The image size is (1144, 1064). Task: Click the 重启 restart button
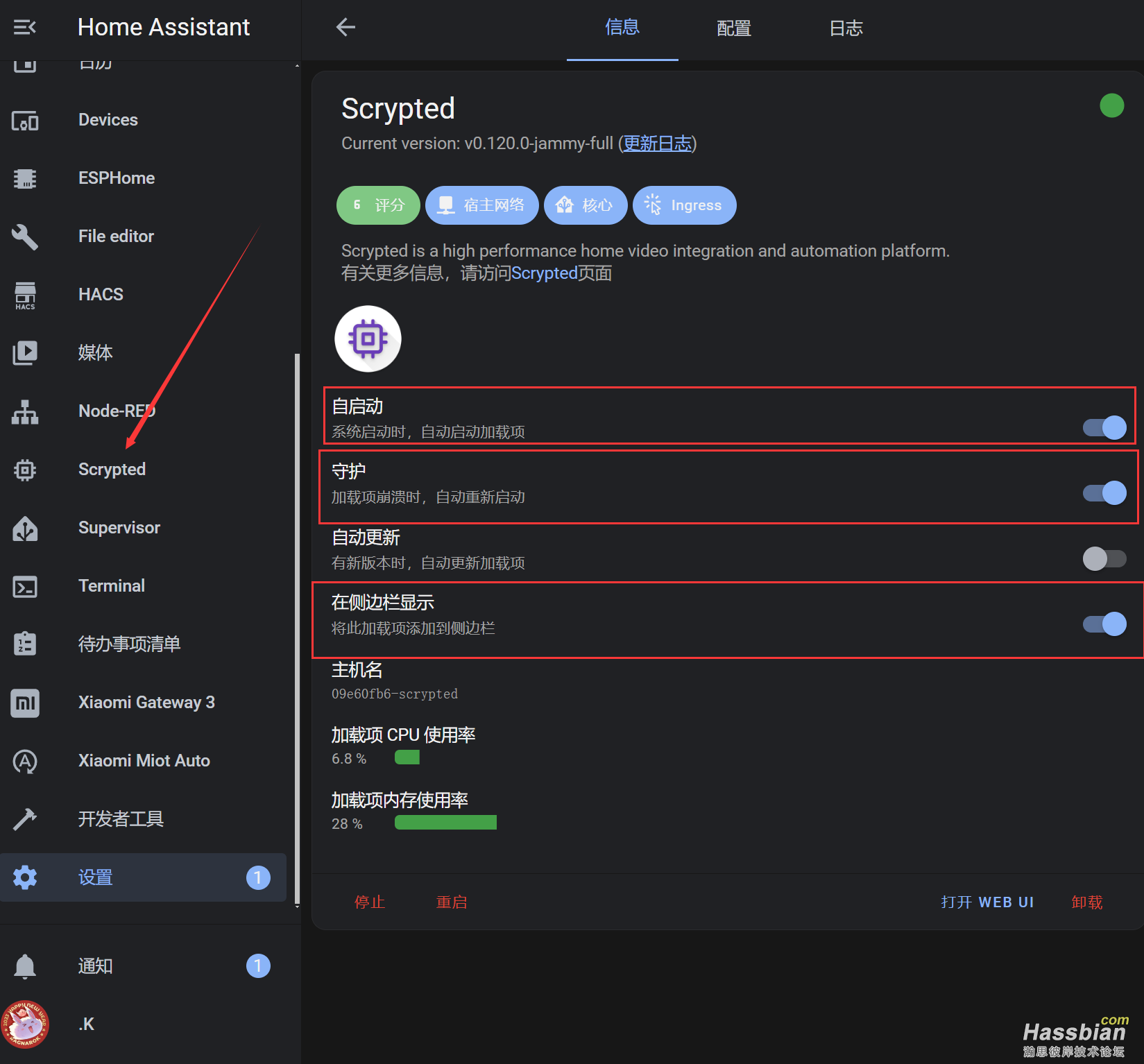tap(452, 902)
